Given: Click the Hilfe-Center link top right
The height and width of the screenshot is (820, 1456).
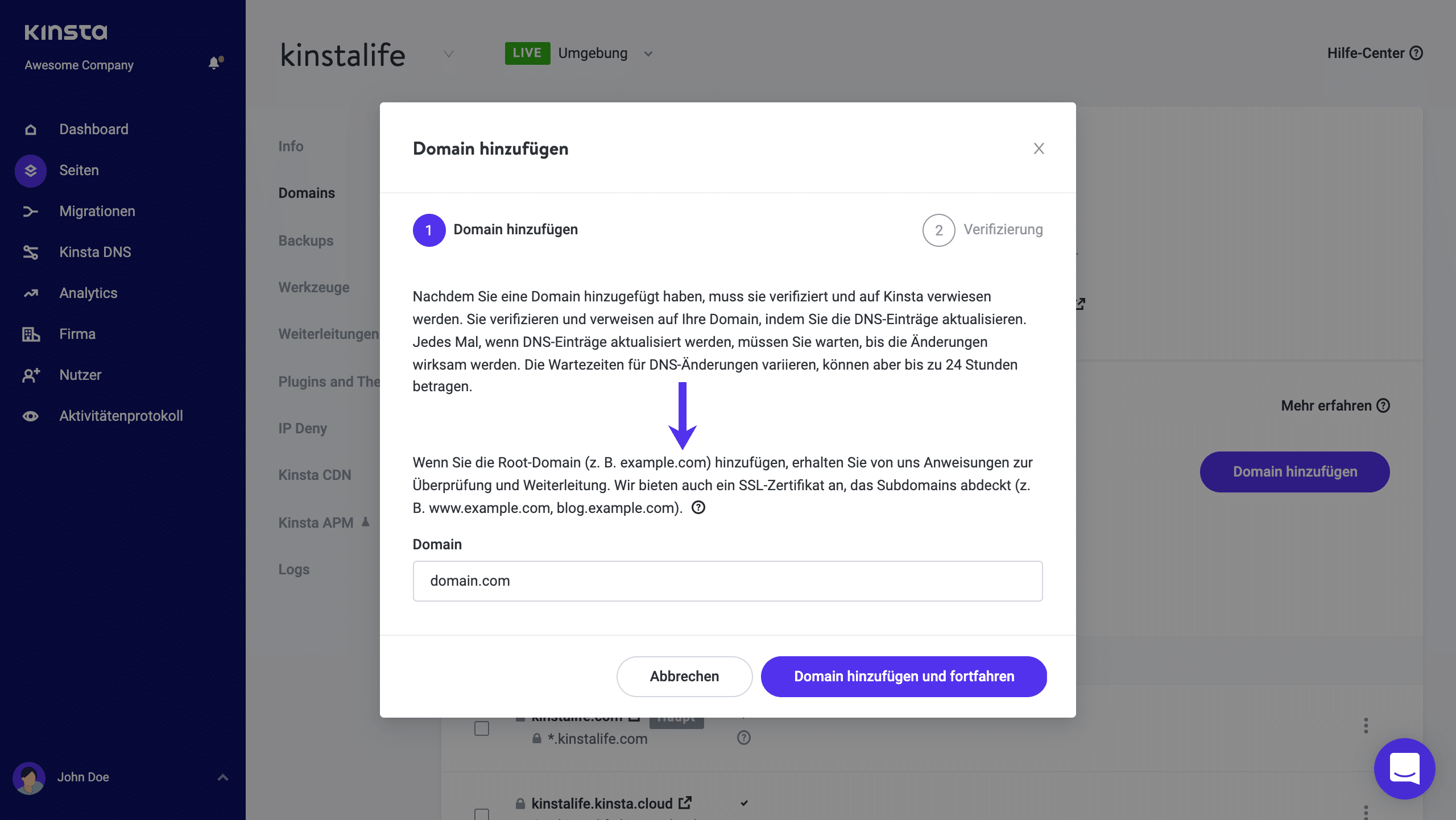Looking at the screenshot, I should coord(1374,52).
